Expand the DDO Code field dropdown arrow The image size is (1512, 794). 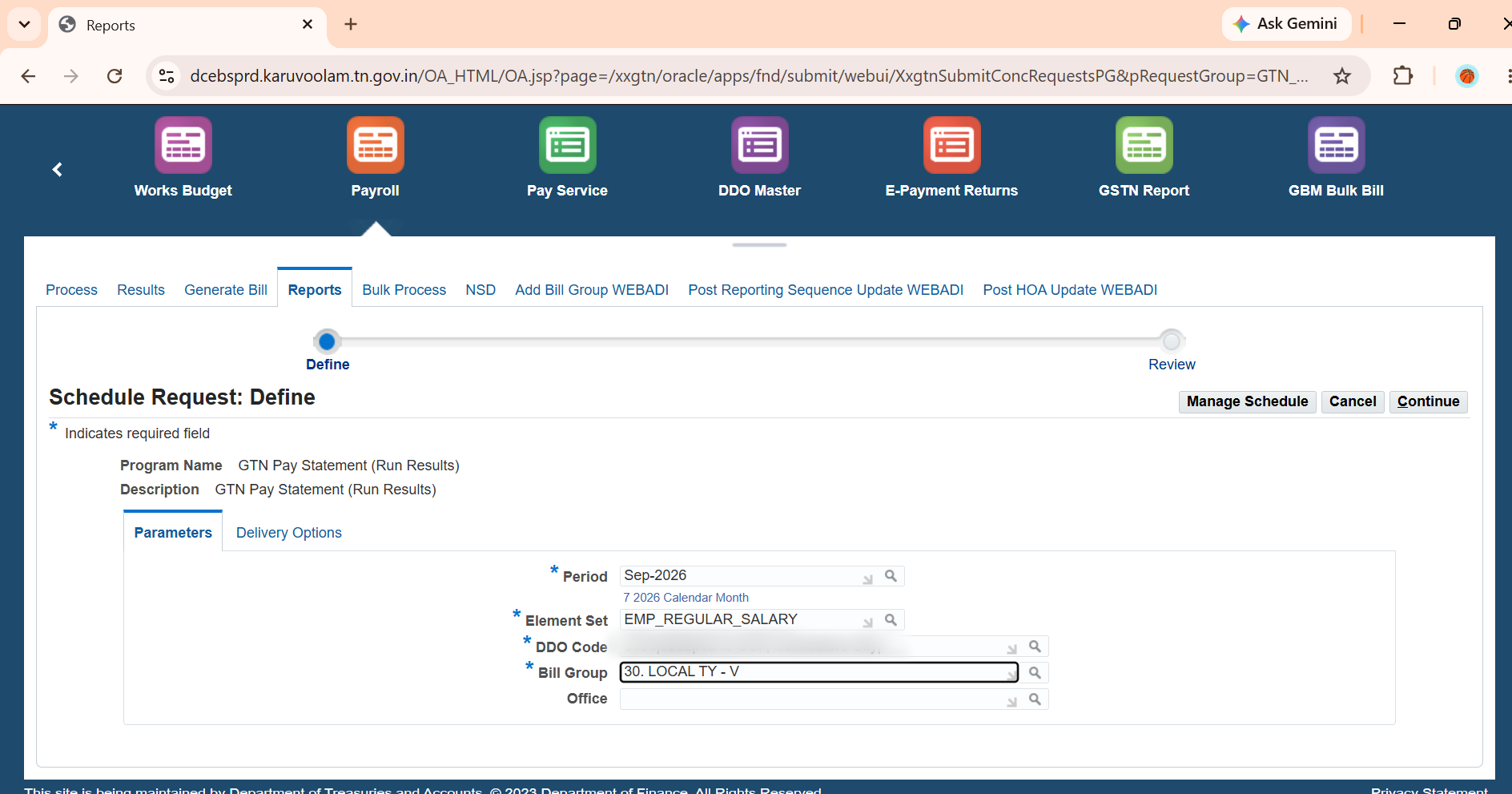(x=1011, y=649)
